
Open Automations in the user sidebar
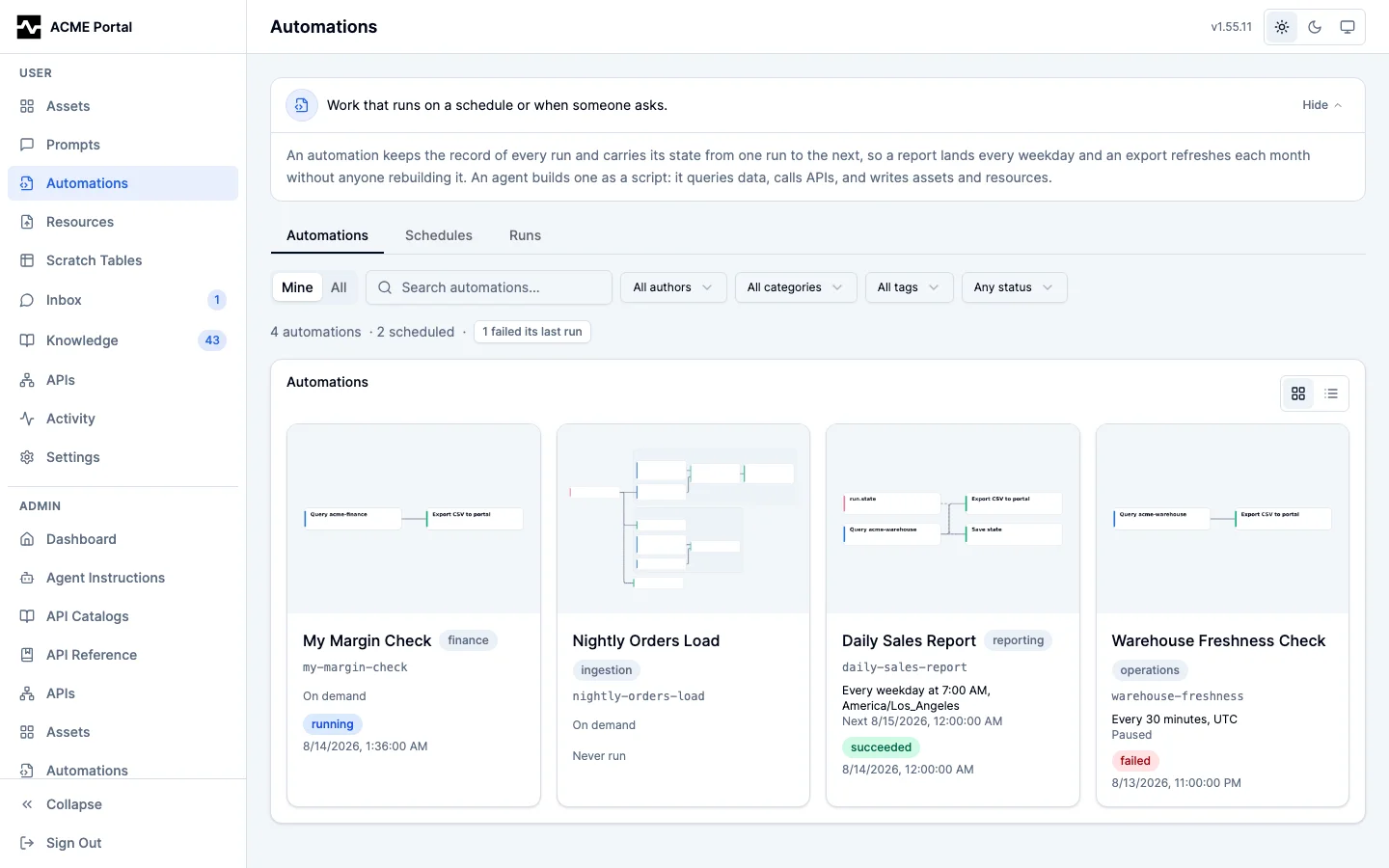pos(123,183)
